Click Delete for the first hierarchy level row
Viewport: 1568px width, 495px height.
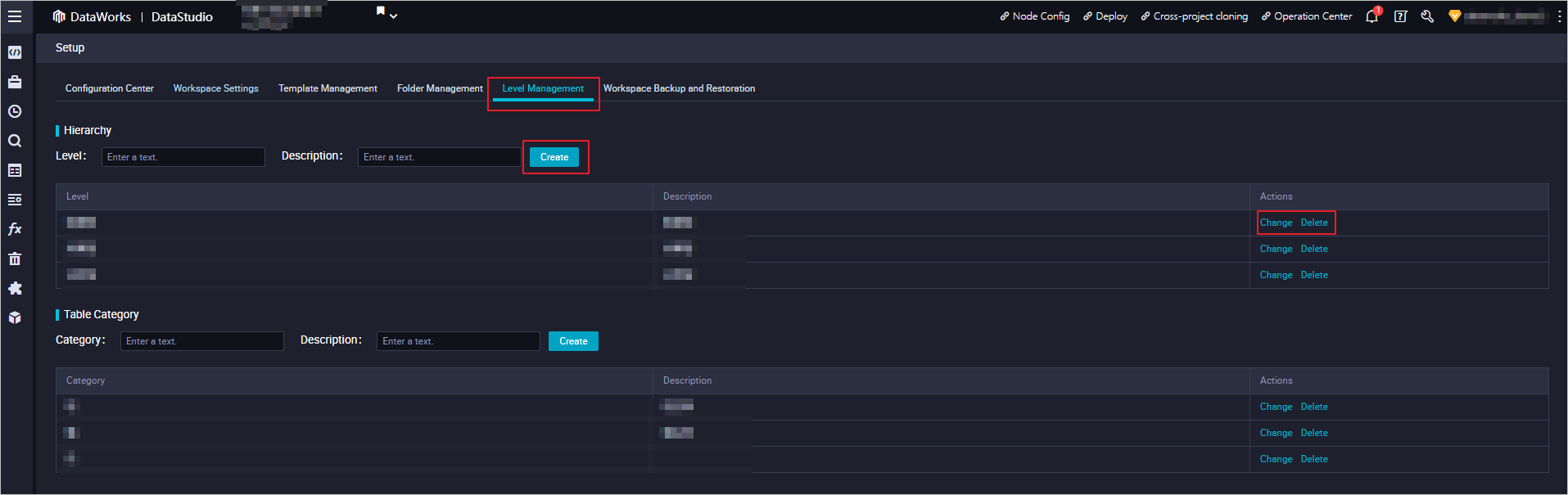pyautogui.click(x=1314, y=223)
